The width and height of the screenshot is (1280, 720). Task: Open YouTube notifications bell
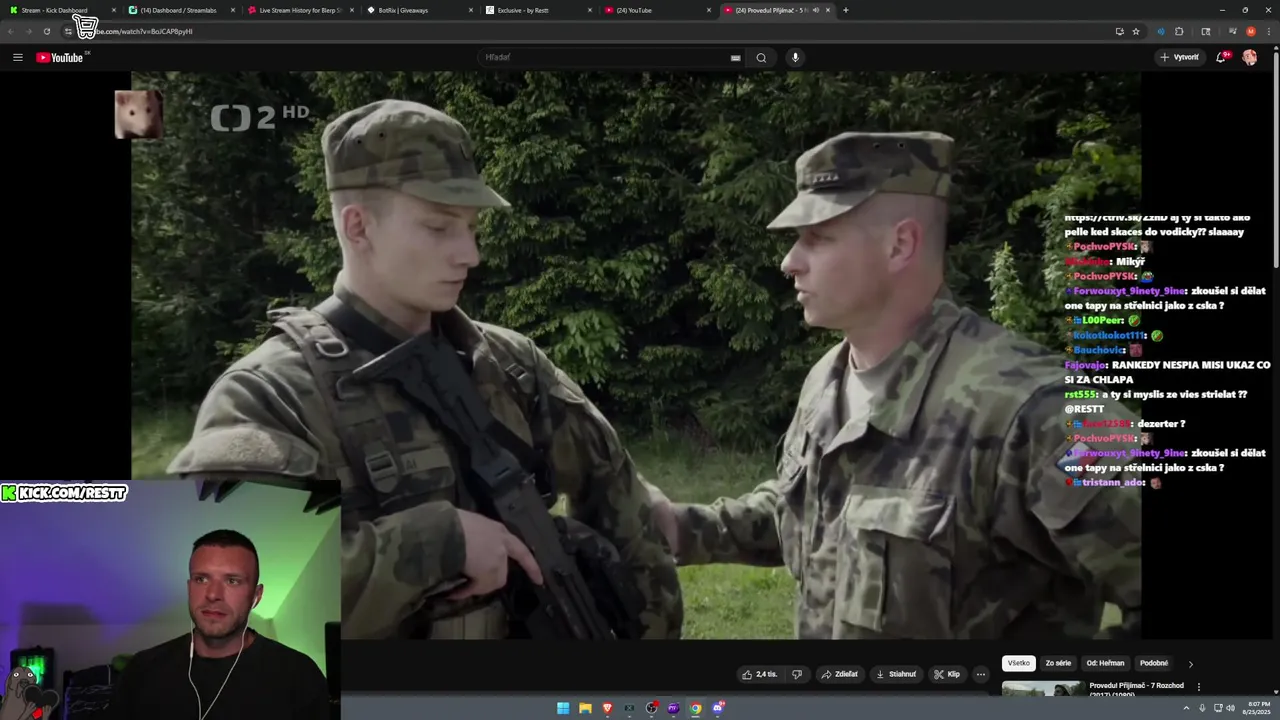(1221, 57)
